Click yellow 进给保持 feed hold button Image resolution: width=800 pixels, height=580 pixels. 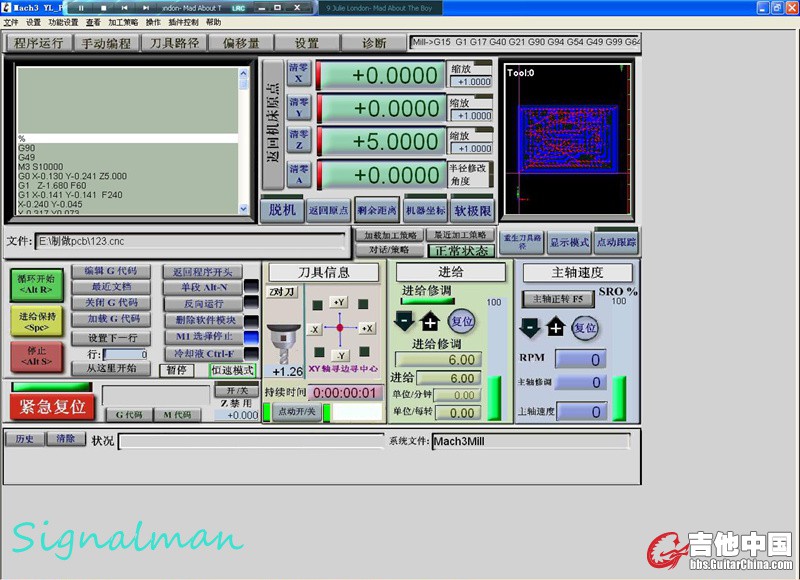point(36,321)
